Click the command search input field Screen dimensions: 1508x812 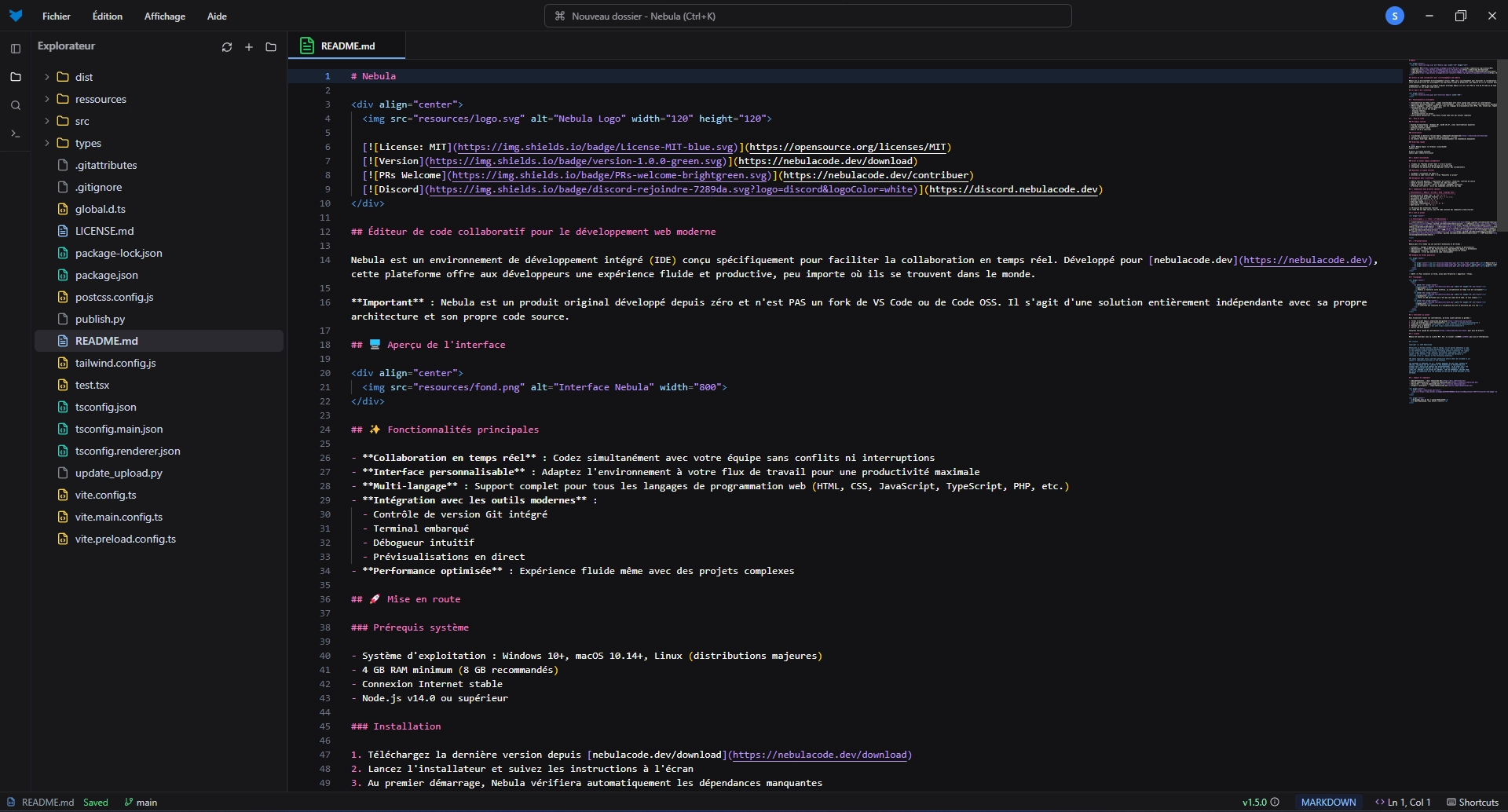pyautogui.click(x=807, y=16)
